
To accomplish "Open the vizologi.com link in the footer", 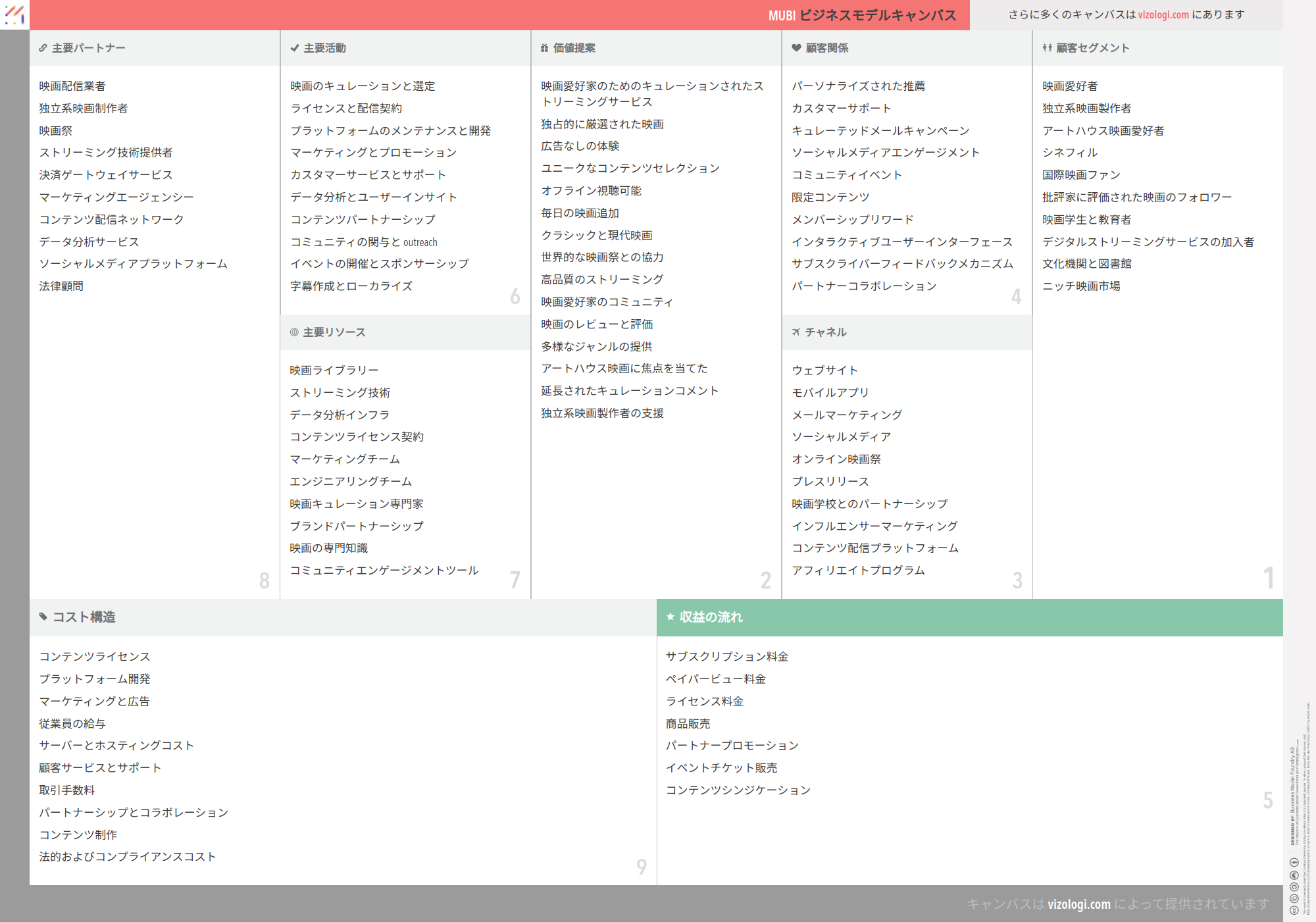I will point(1078,904).
